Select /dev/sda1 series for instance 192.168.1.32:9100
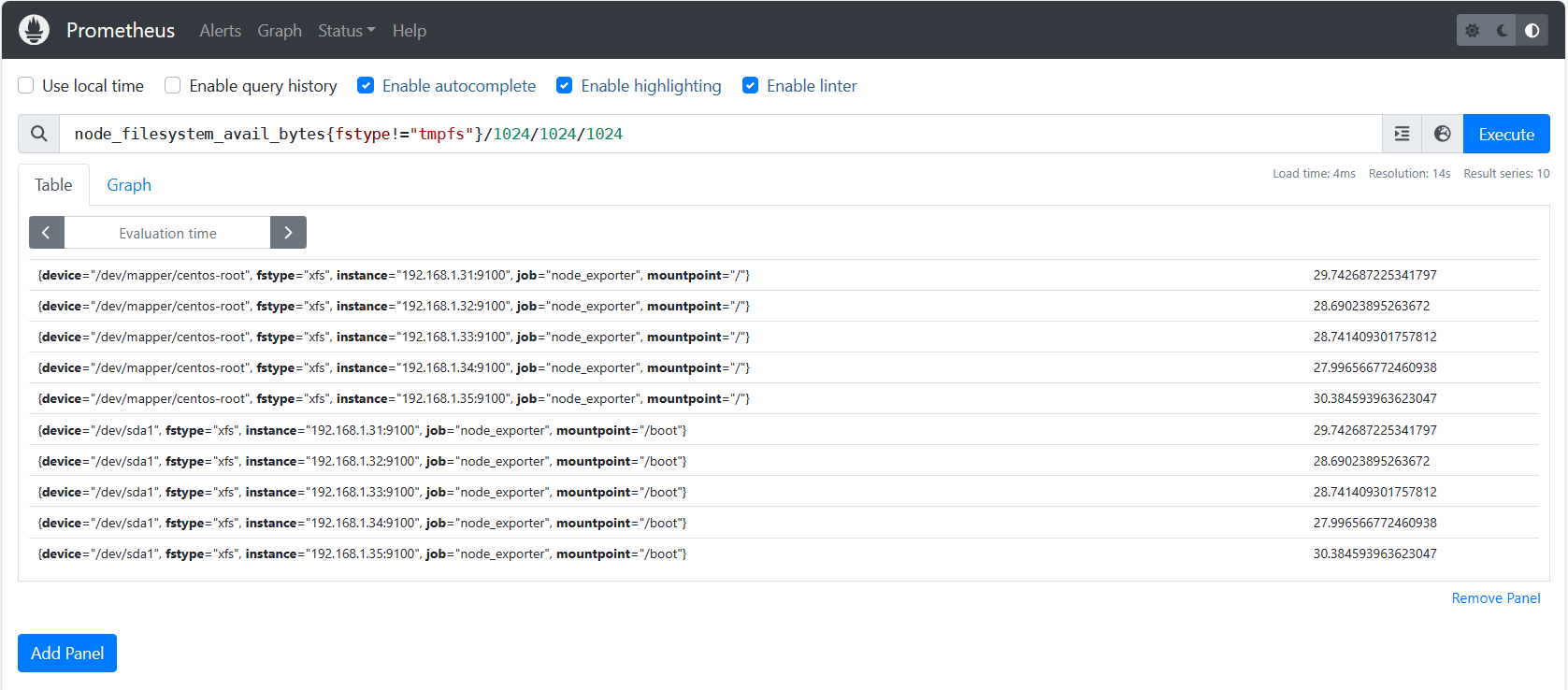The height and width of the screenshot is (690, 1568). tap(363, 461)
